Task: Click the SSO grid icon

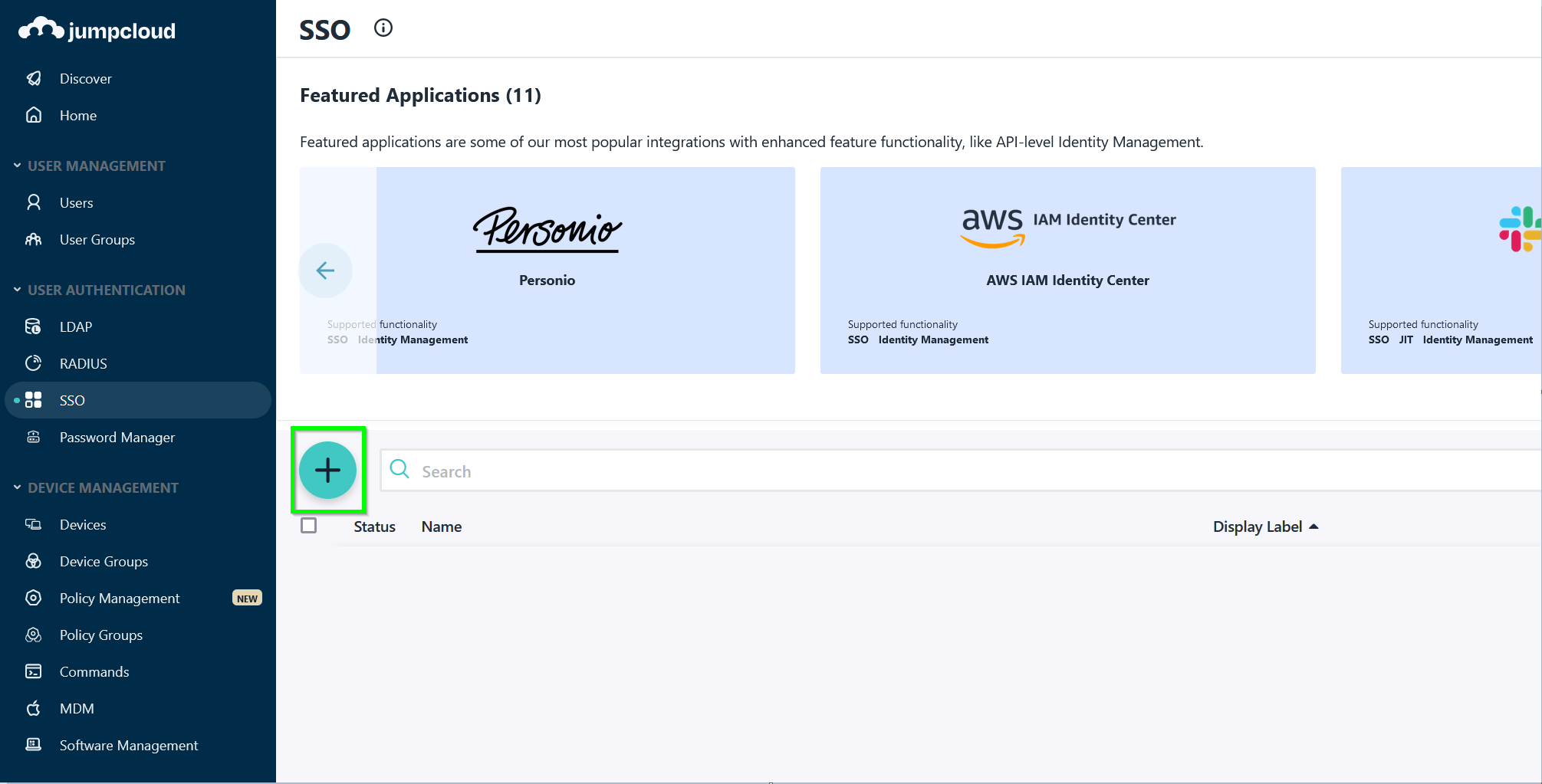Action: 34,400
